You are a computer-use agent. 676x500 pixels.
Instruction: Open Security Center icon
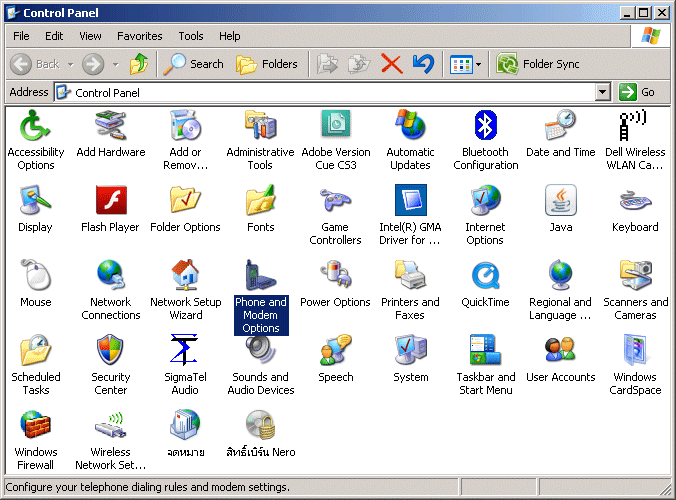pyautogui.click(x=110, y=350)
